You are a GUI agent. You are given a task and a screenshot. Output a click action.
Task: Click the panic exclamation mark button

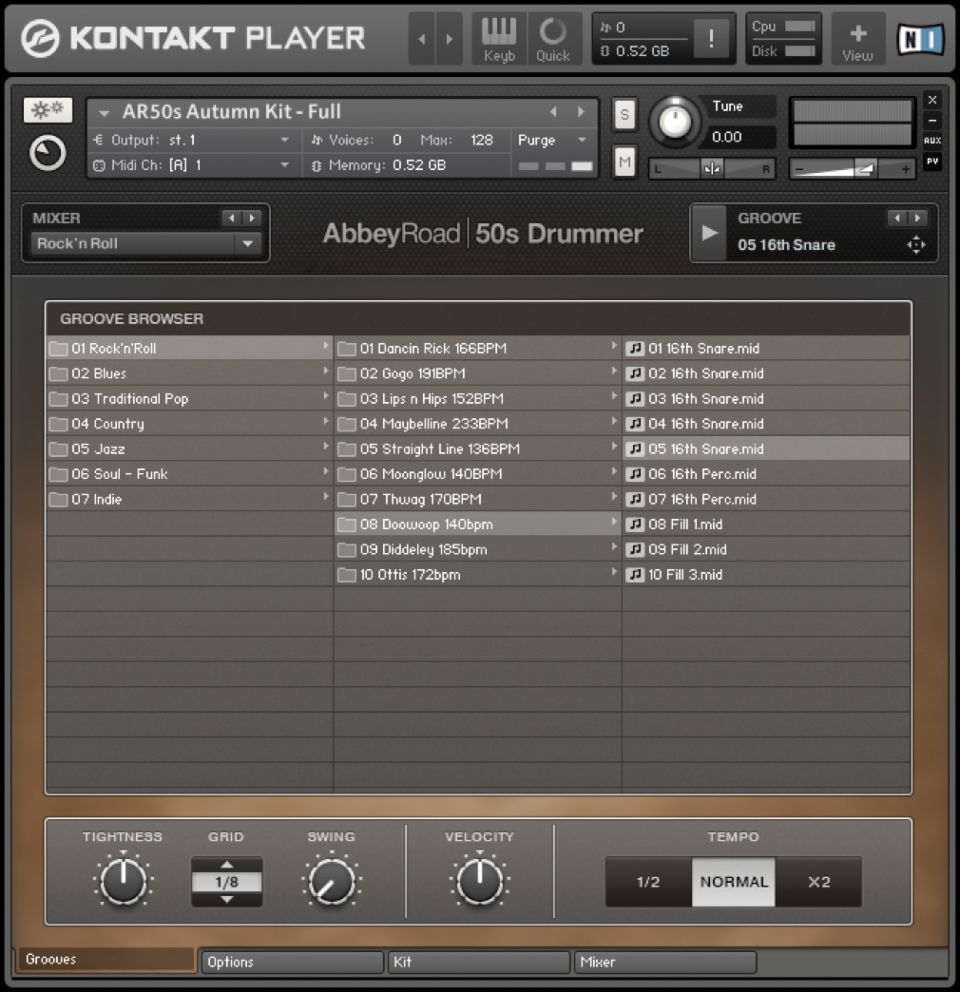point(711,39)
